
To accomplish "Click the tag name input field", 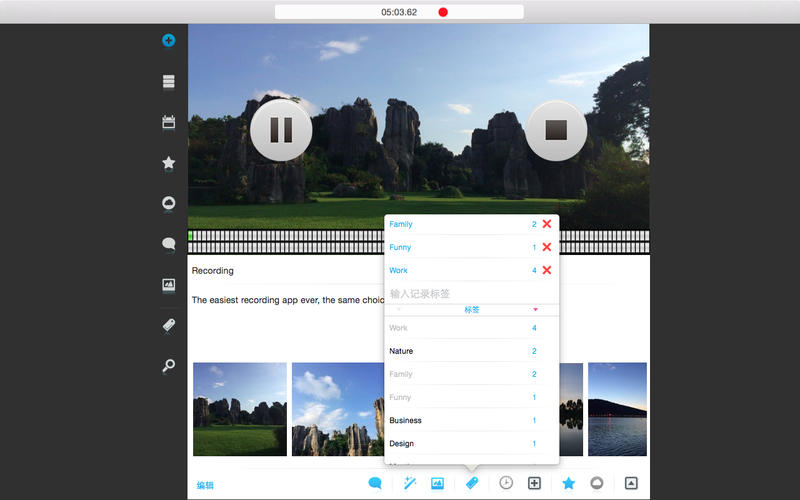I will tap(471, 293).
